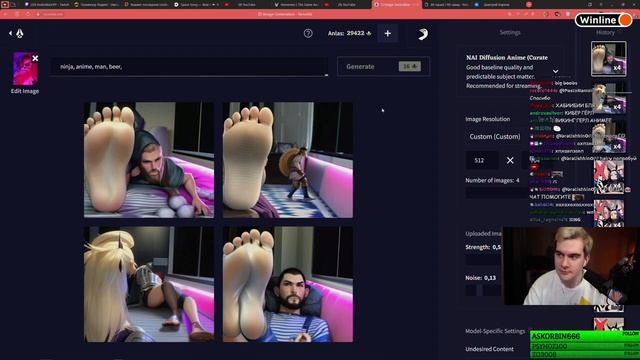Click the Image Resolution label
The width and height of the screenshot is (640, 360).
[x=488, y=119]
